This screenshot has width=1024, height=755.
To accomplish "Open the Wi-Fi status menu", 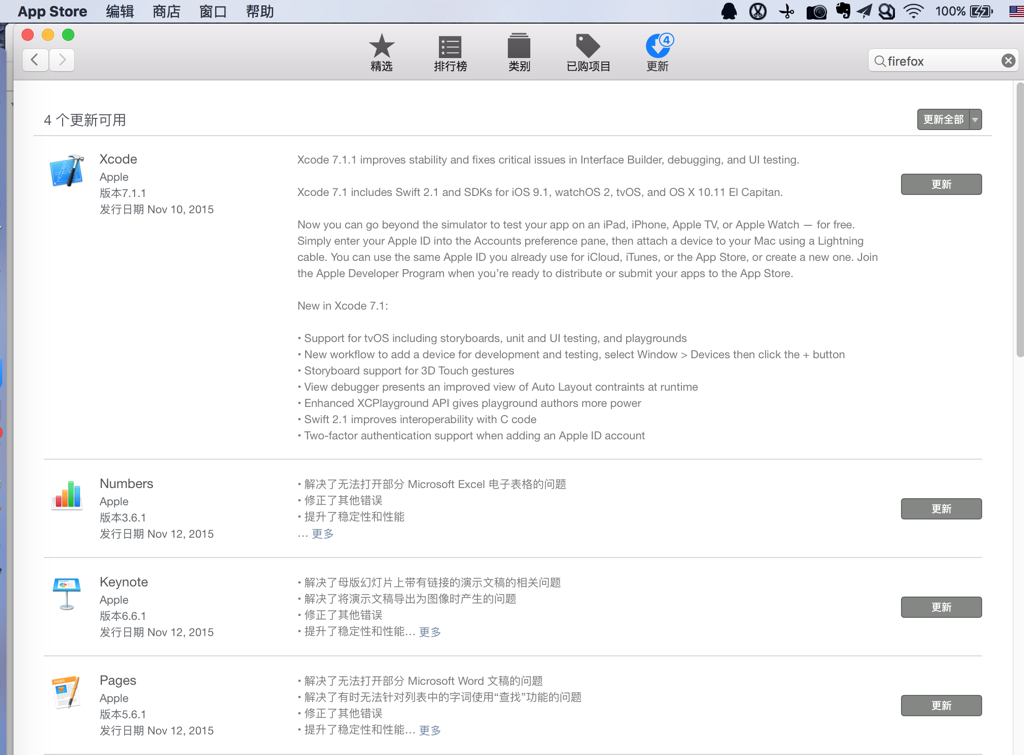I will (913, 11).
